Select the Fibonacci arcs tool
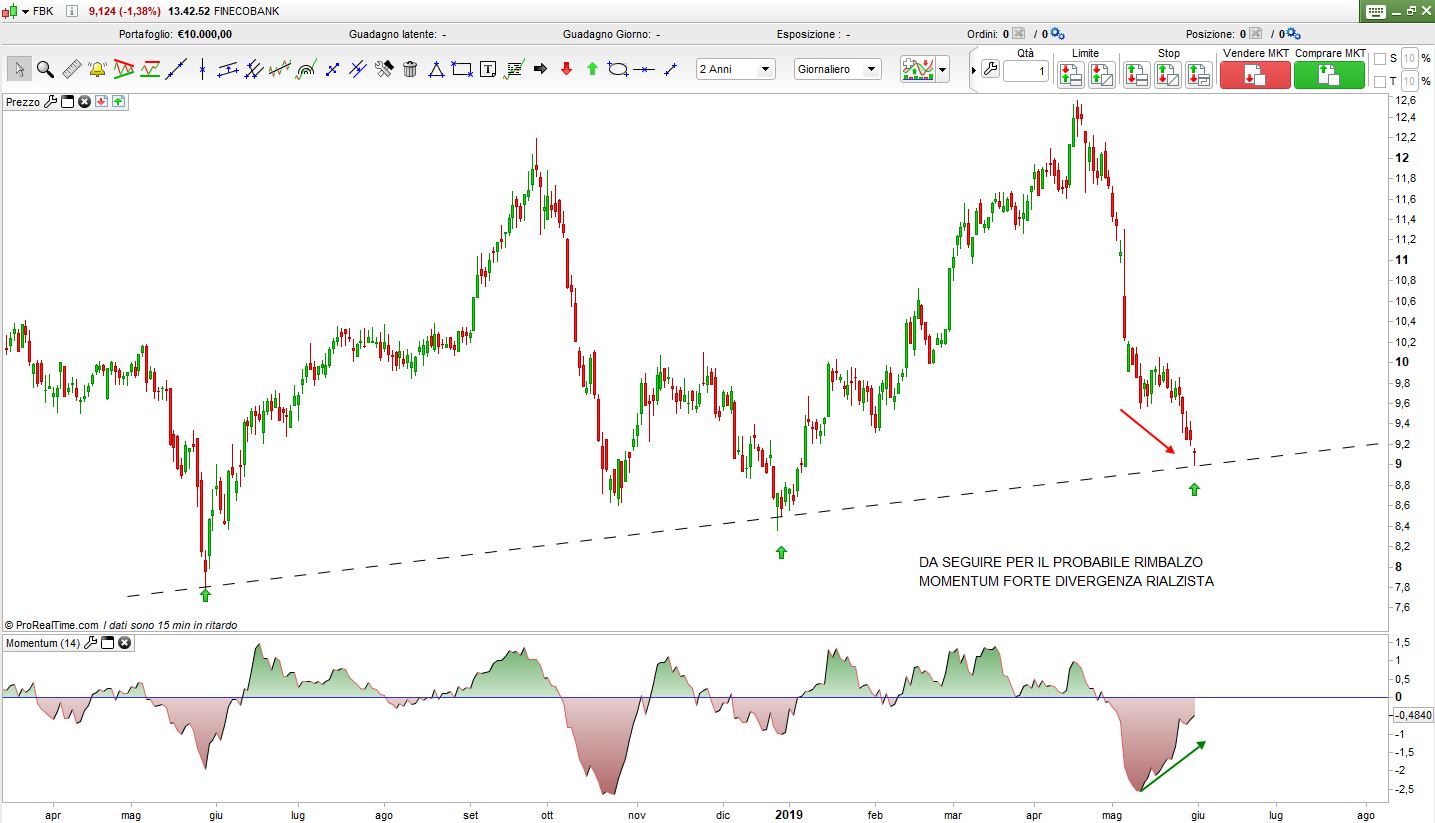 click(306, 69)
